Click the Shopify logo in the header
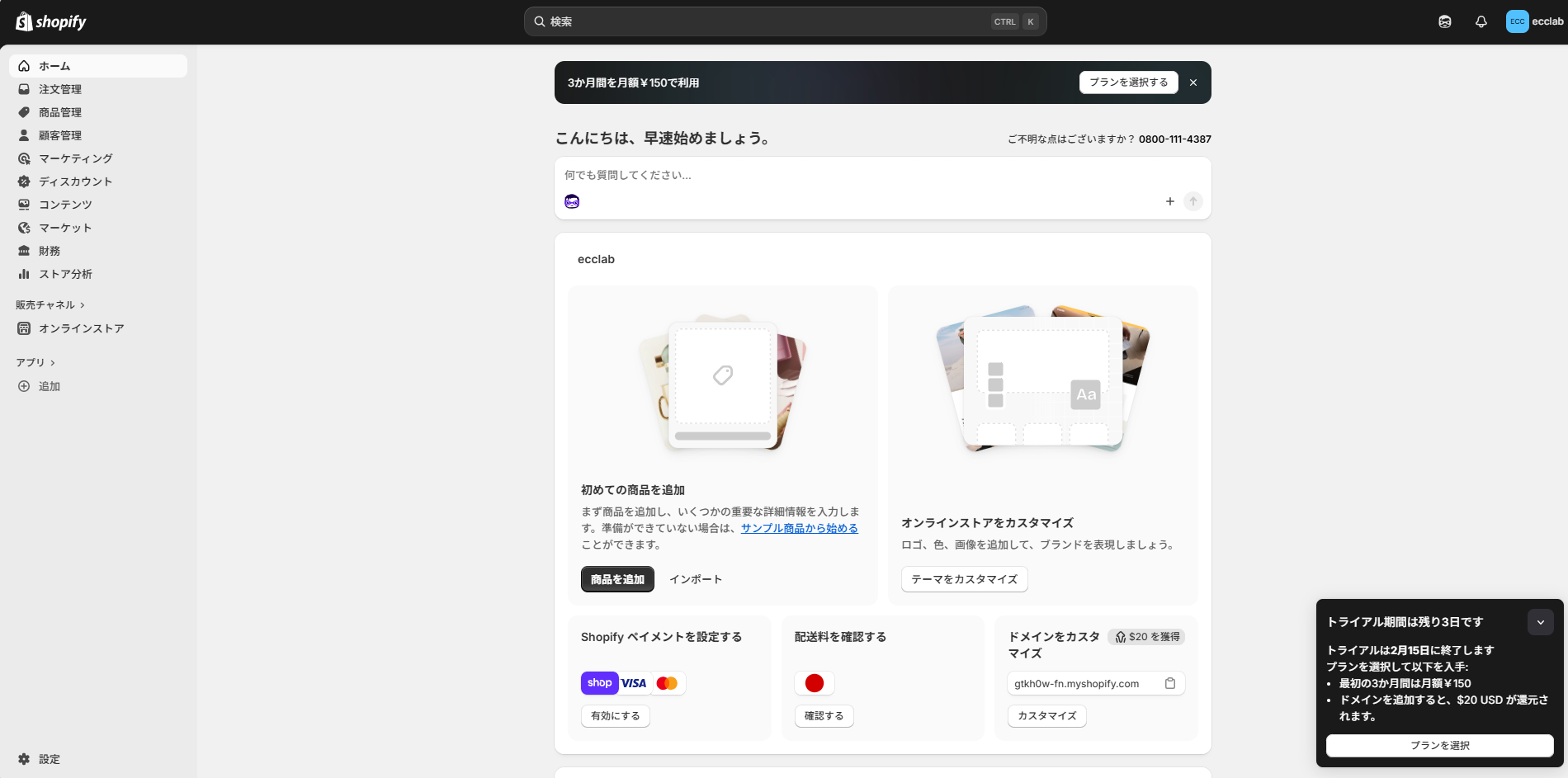Image resolution: width=1568 pixels, height=778 pixels. pyautogui.click(x=51, y=22)
